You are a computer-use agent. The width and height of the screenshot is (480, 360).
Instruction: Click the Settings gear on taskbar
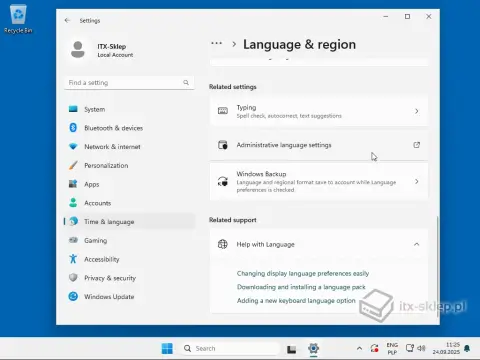[313, 348]
